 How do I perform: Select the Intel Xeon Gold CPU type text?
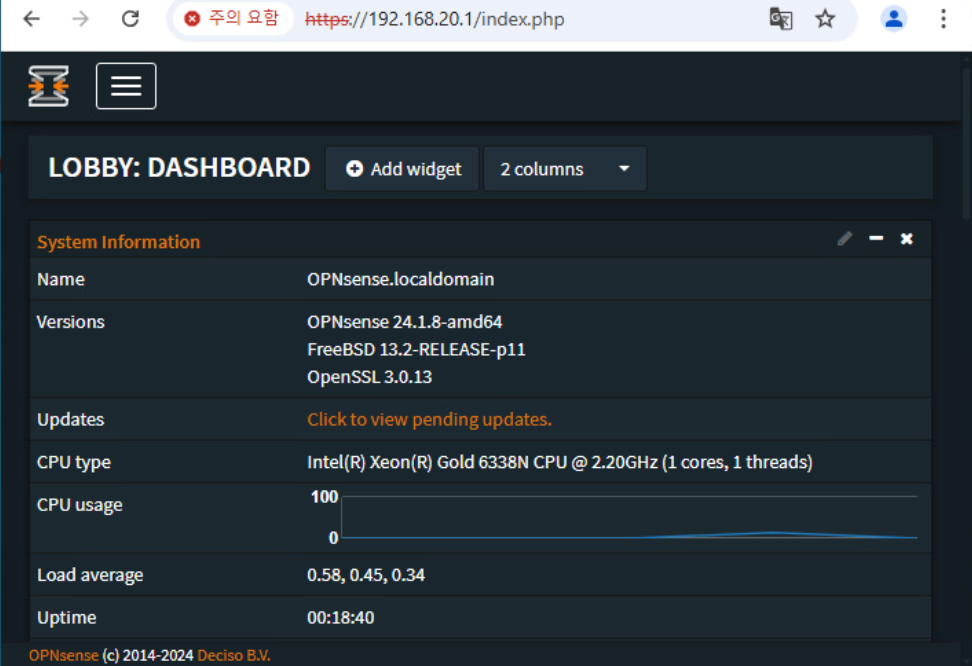tap(559, 463)
